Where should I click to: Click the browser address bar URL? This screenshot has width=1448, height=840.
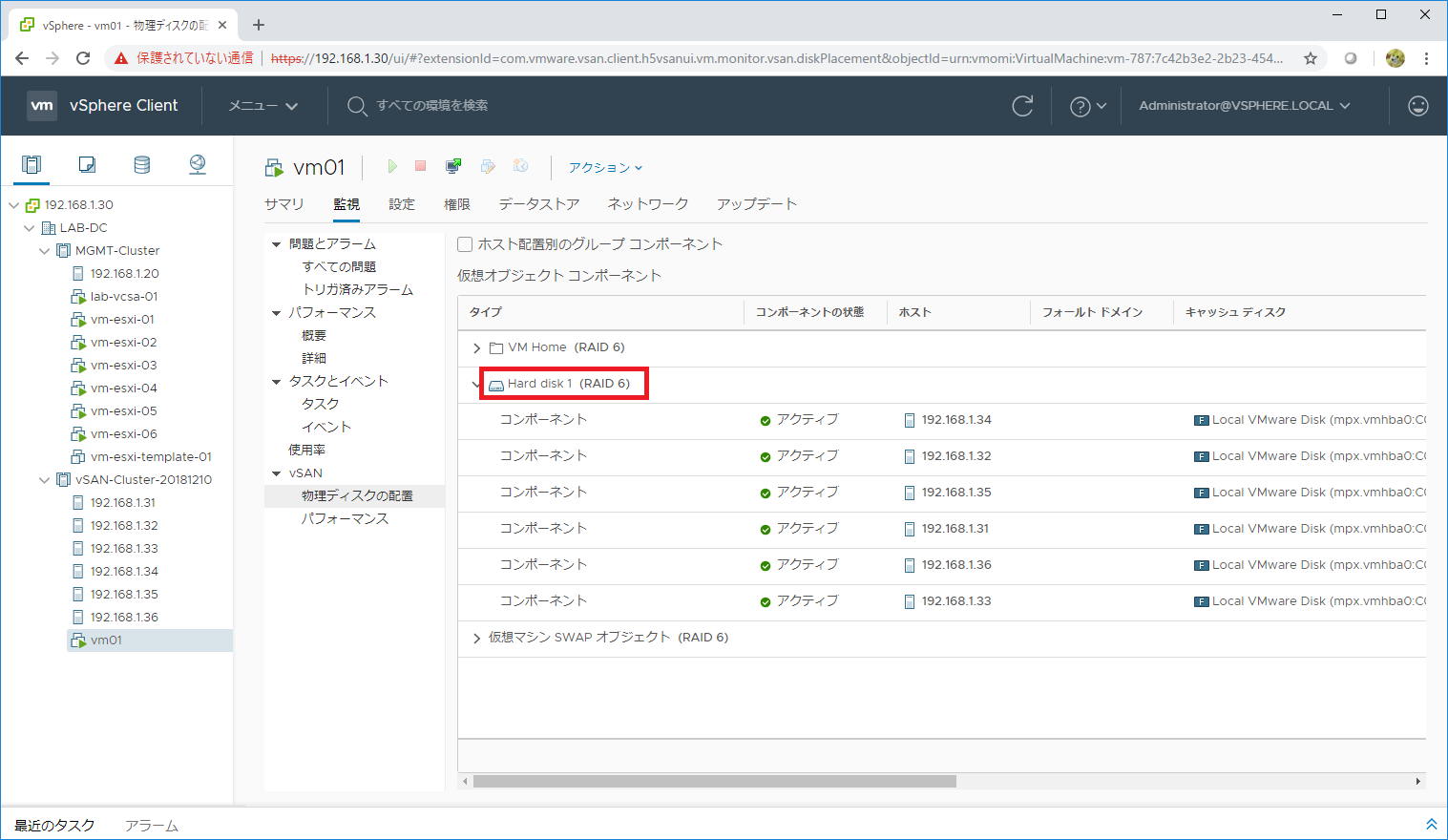point(777,58)
